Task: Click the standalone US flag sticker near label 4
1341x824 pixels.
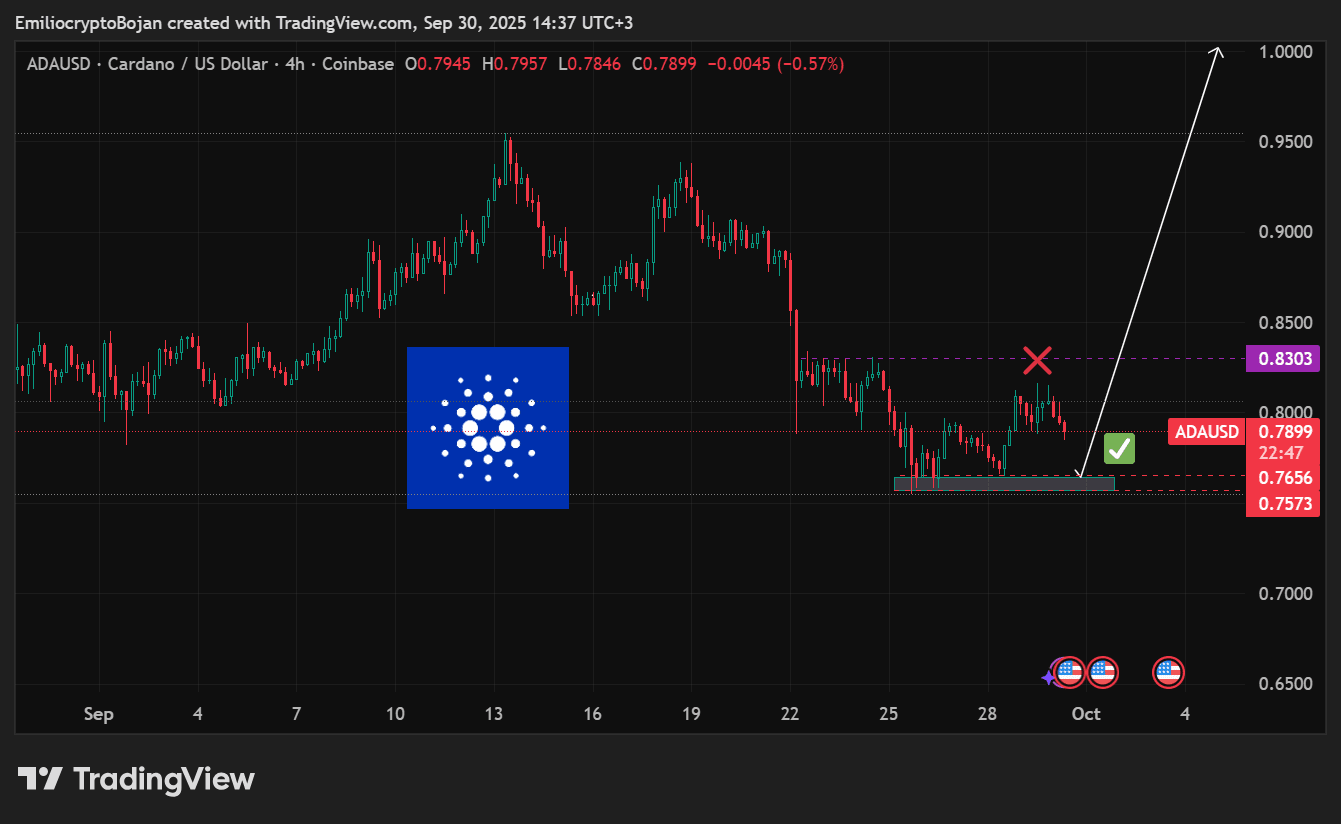Action: 1170,673
